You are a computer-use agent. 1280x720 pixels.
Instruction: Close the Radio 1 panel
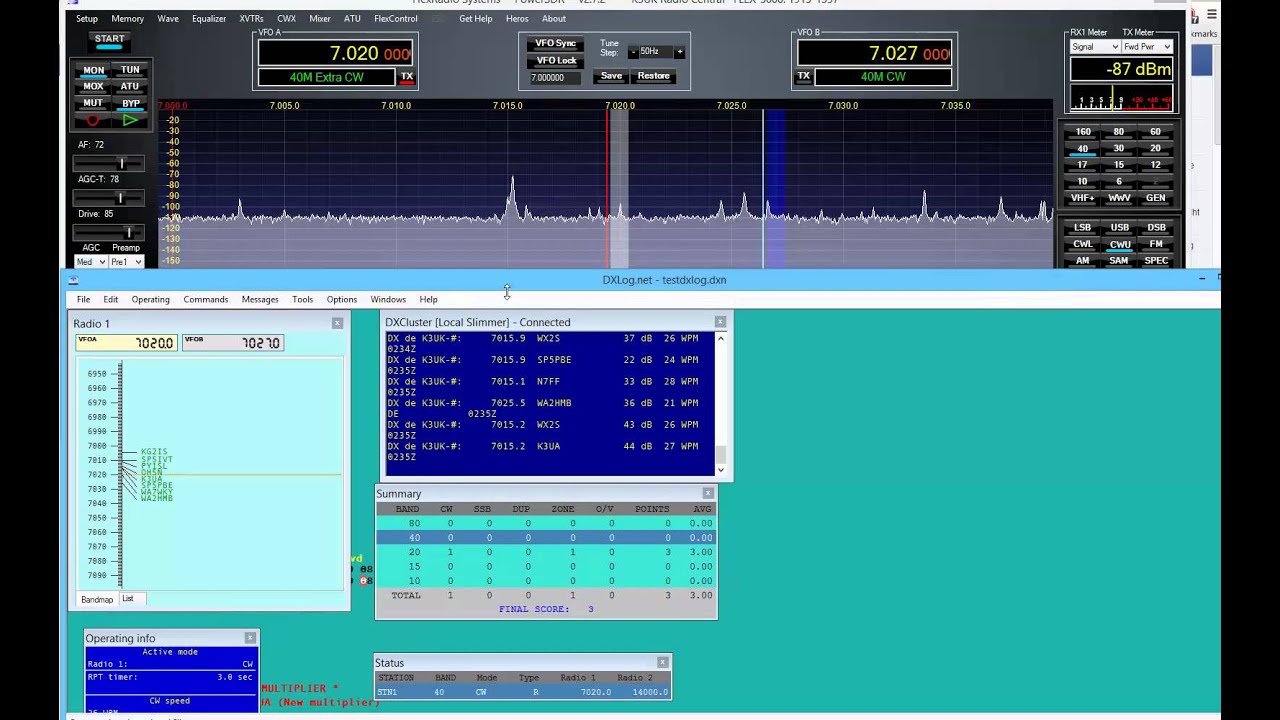click(337, 323)
